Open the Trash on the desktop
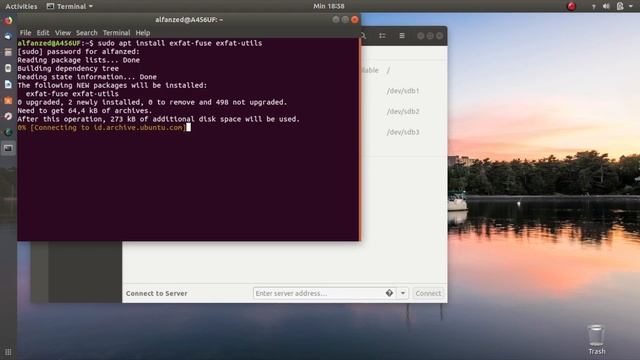 click(596, 340)
